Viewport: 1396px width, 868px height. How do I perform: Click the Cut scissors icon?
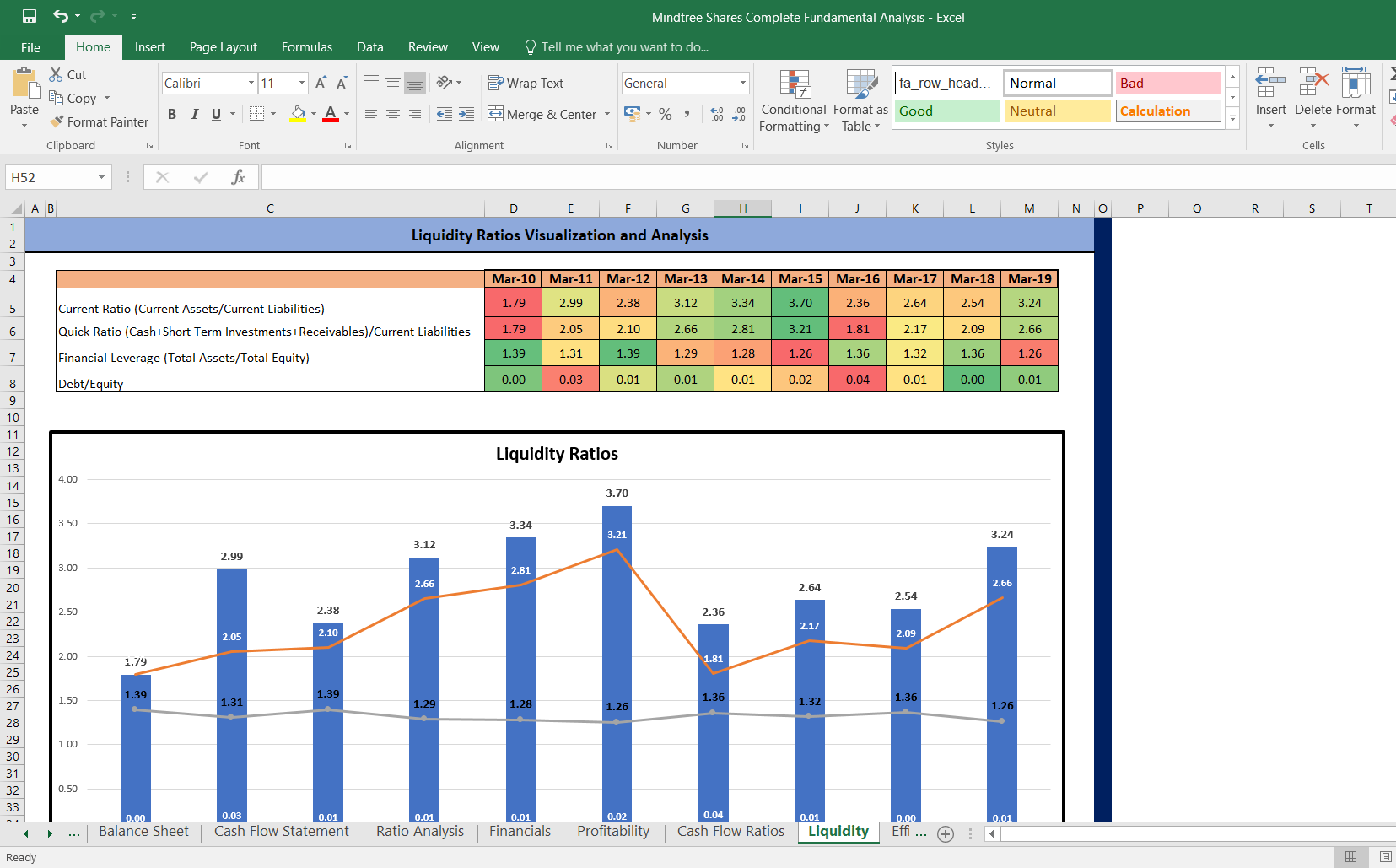(x=57, y=74)
